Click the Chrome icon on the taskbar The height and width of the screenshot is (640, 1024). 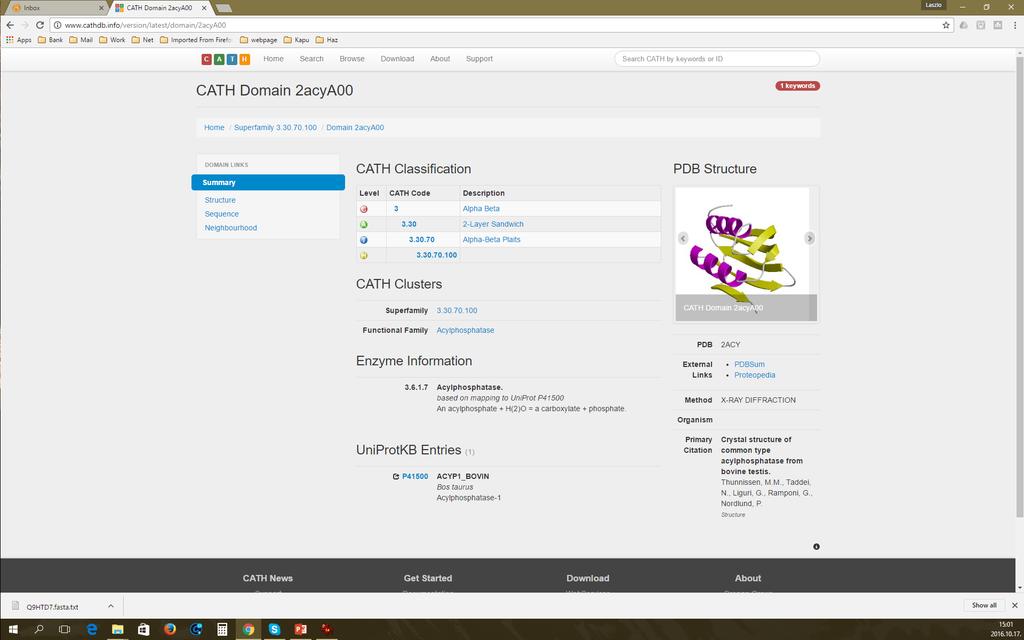coord(248,630)
